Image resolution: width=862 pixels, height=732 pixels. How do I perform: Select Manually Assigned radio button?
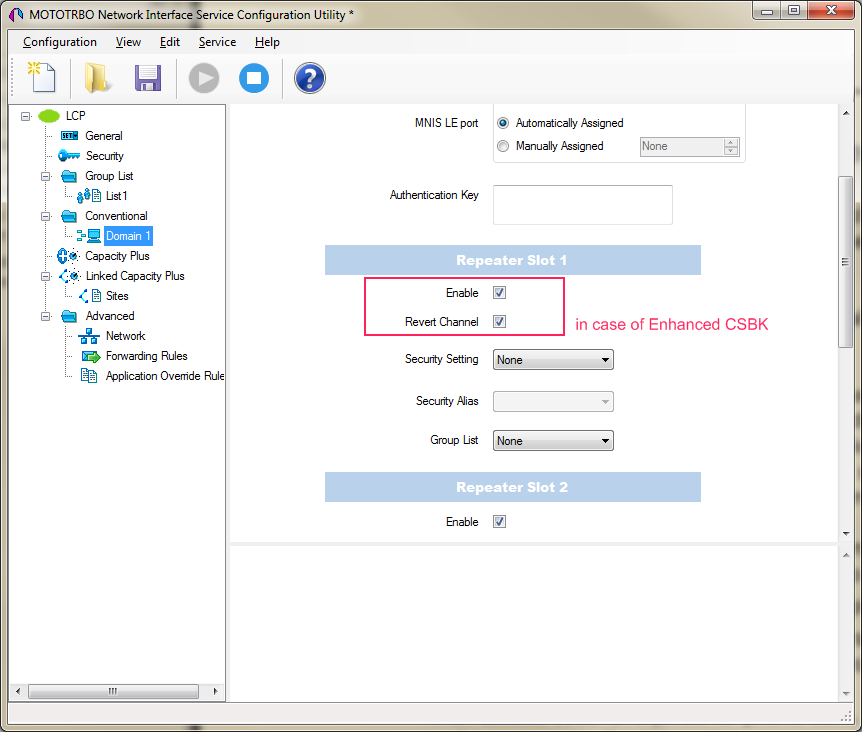(x=503, y=146)
